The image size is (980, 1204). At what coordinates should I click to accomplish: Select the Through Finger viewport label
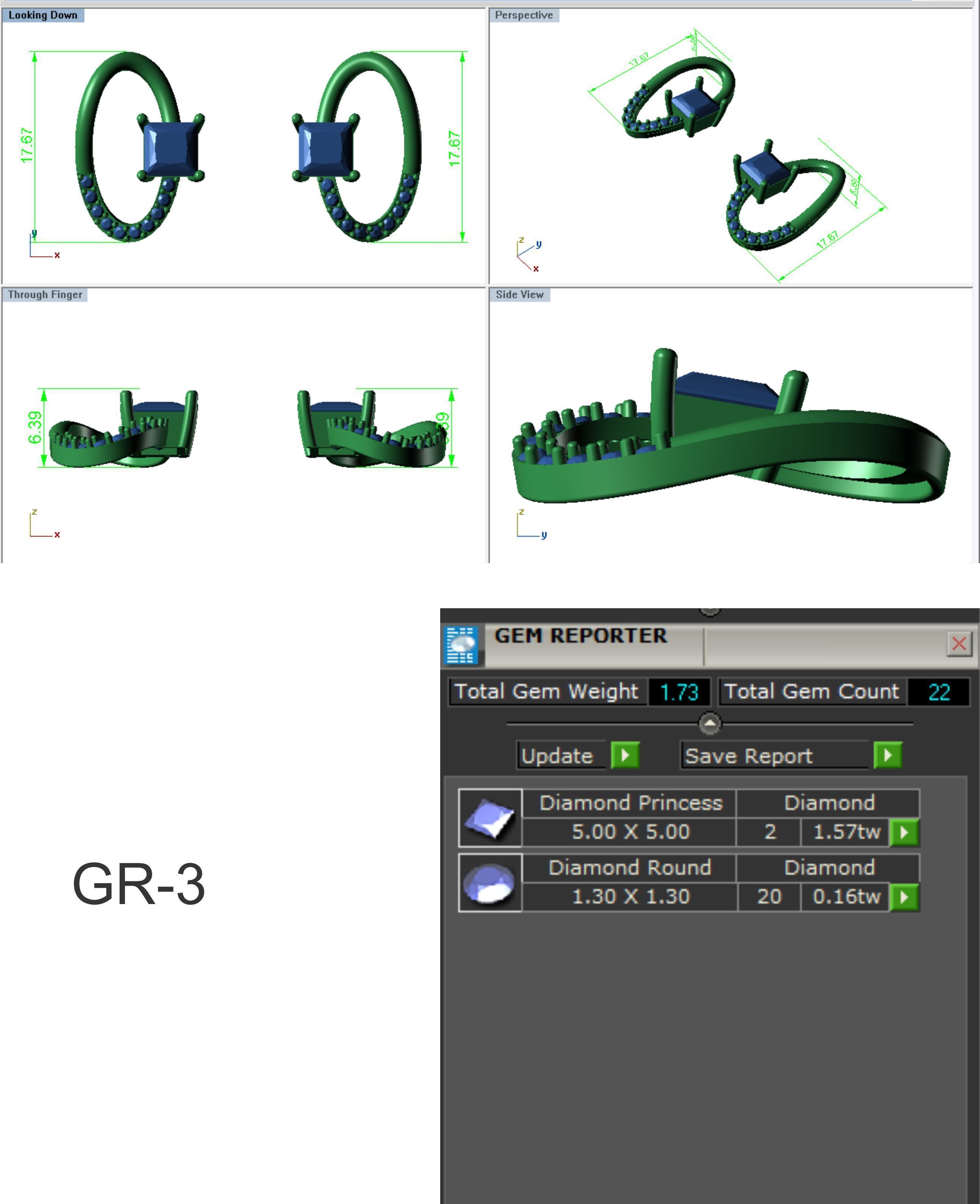pyautogui.click(x=45, y=295)
